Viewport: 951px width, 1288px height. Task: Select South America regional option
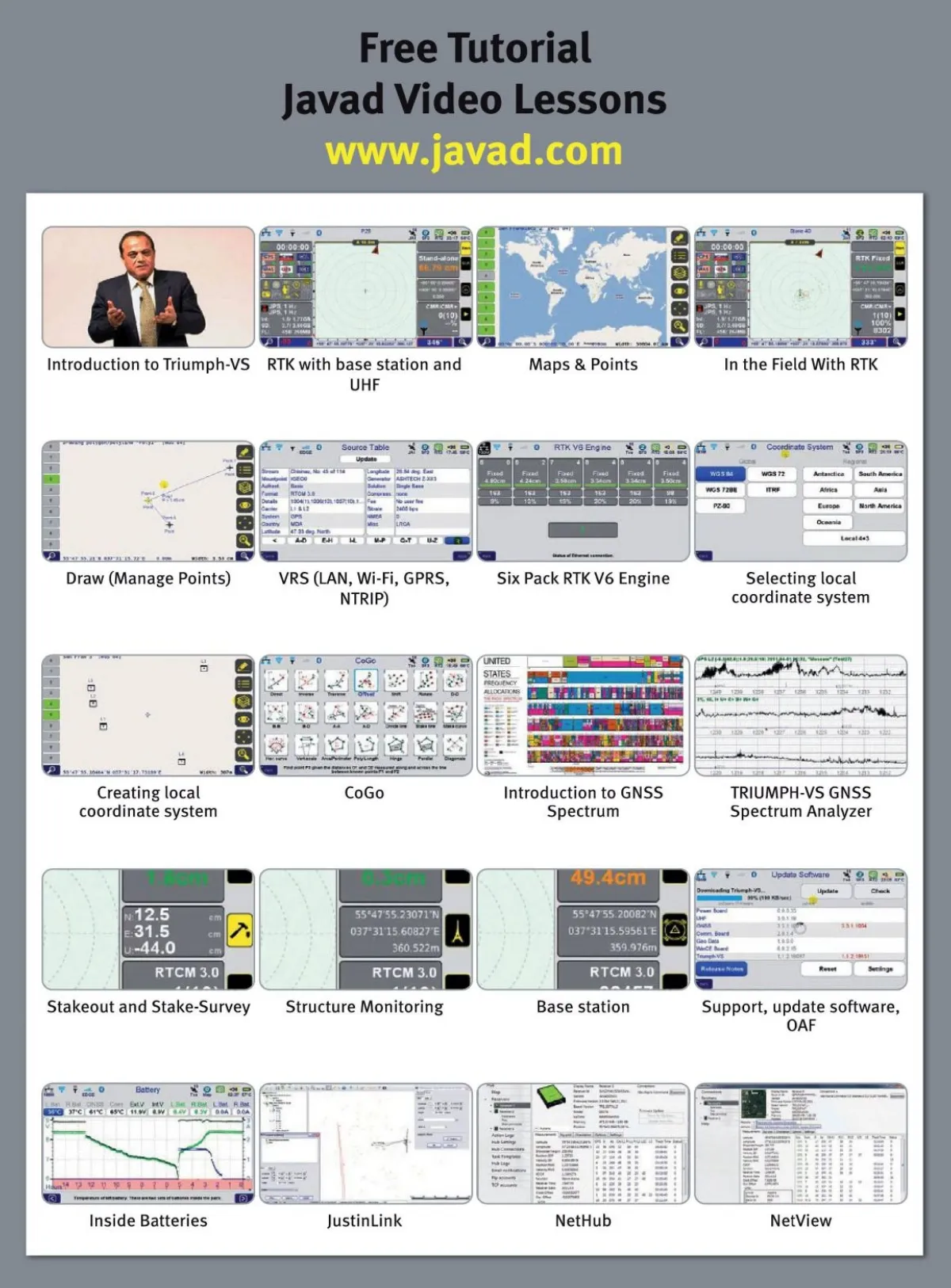880,474
